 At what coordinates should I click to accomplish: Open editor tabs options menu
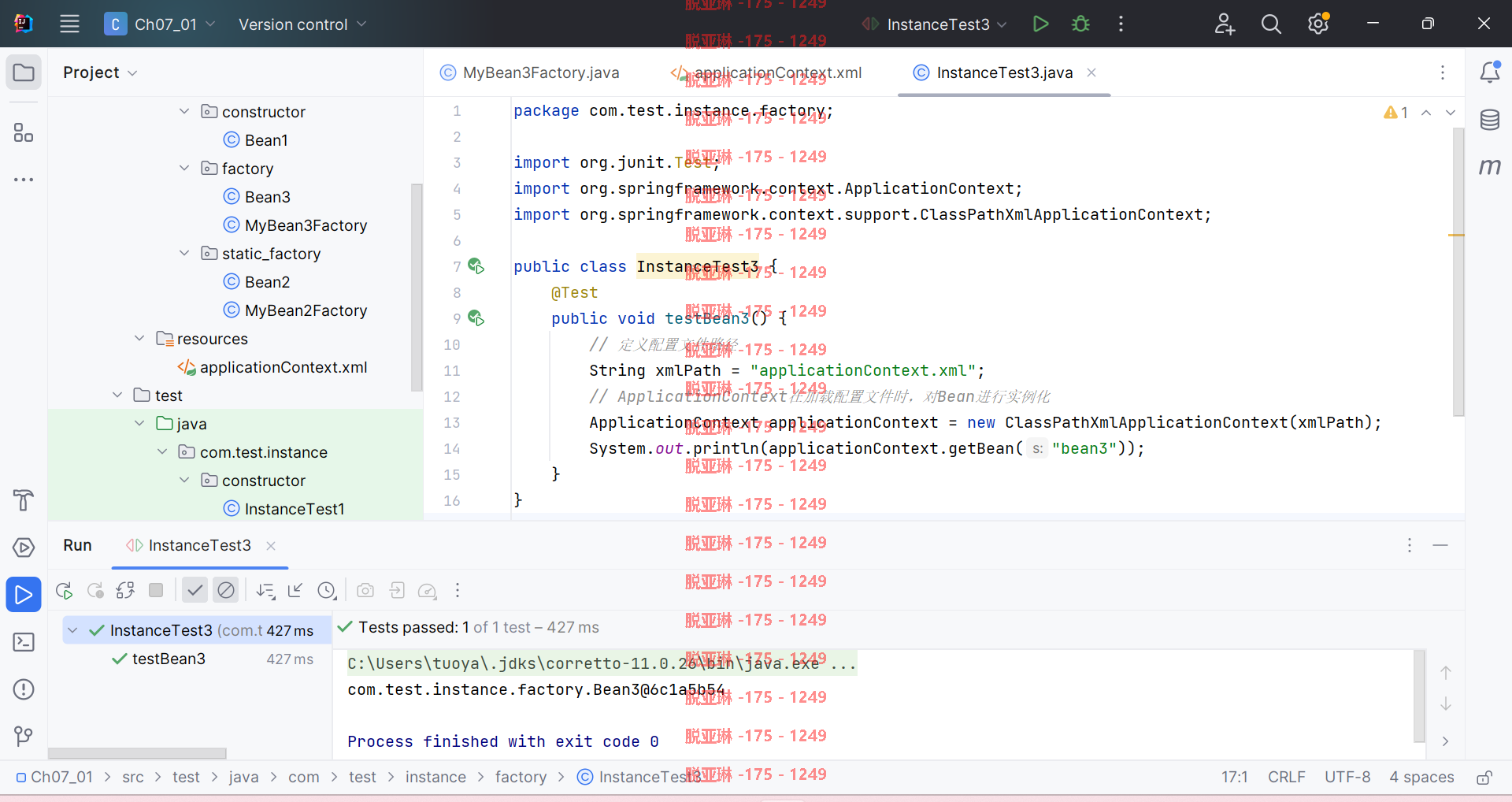point(1443,72)
